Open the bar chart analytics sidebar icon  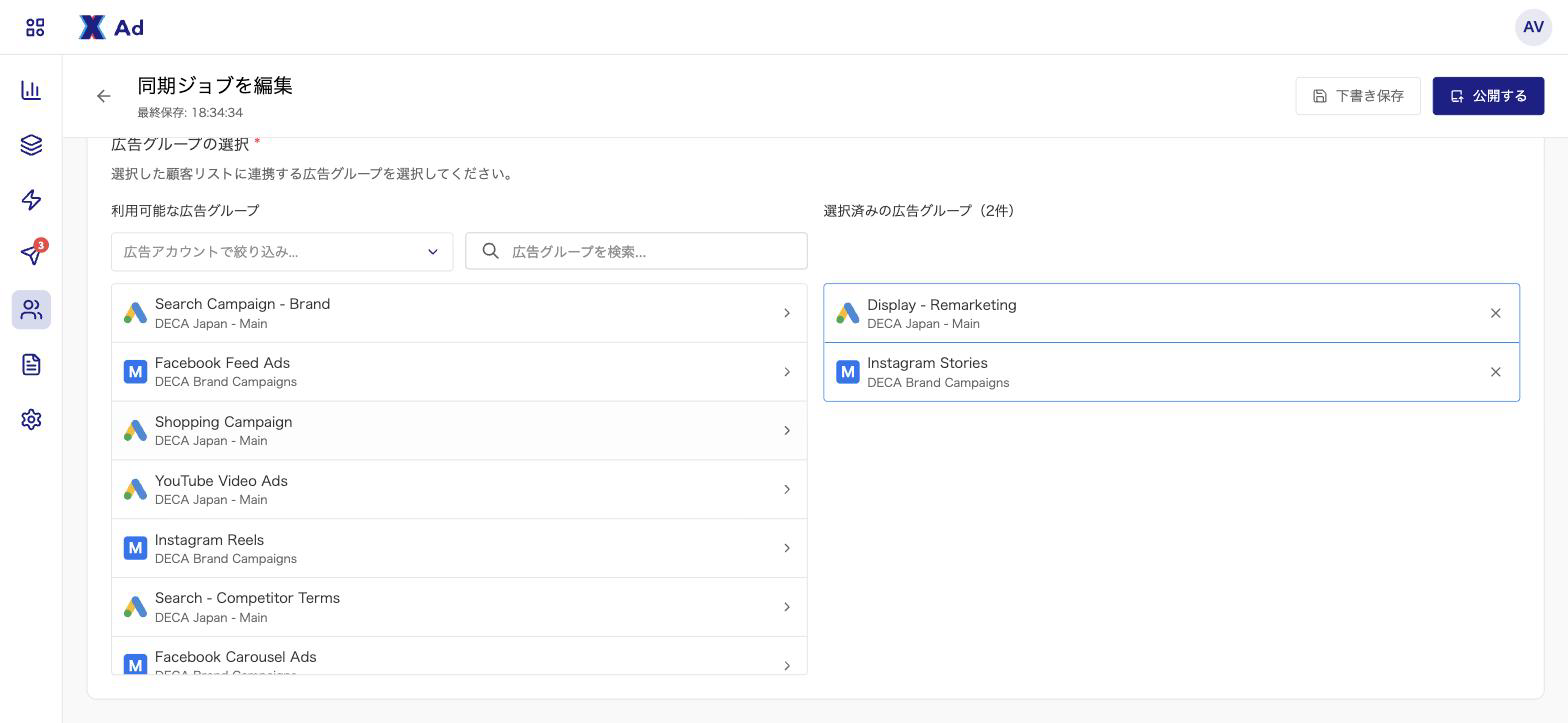[31, 90]
